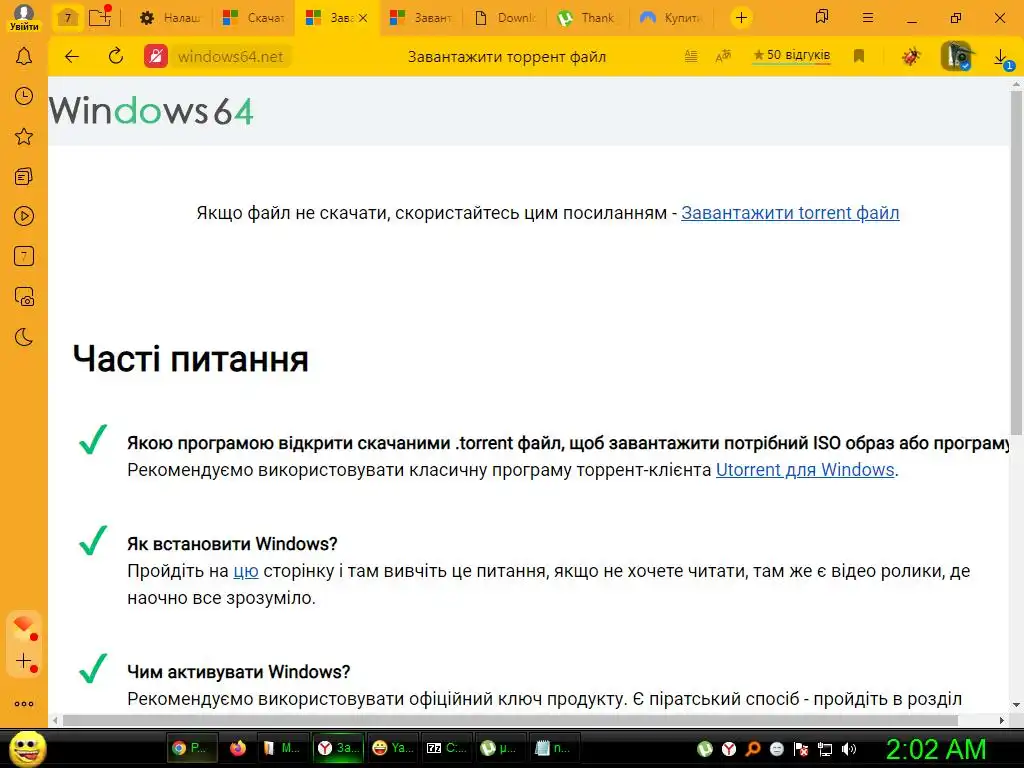Screen dimensions: 1024x768
Task: Click the ladybug extension icon
Action: point(910,56)
